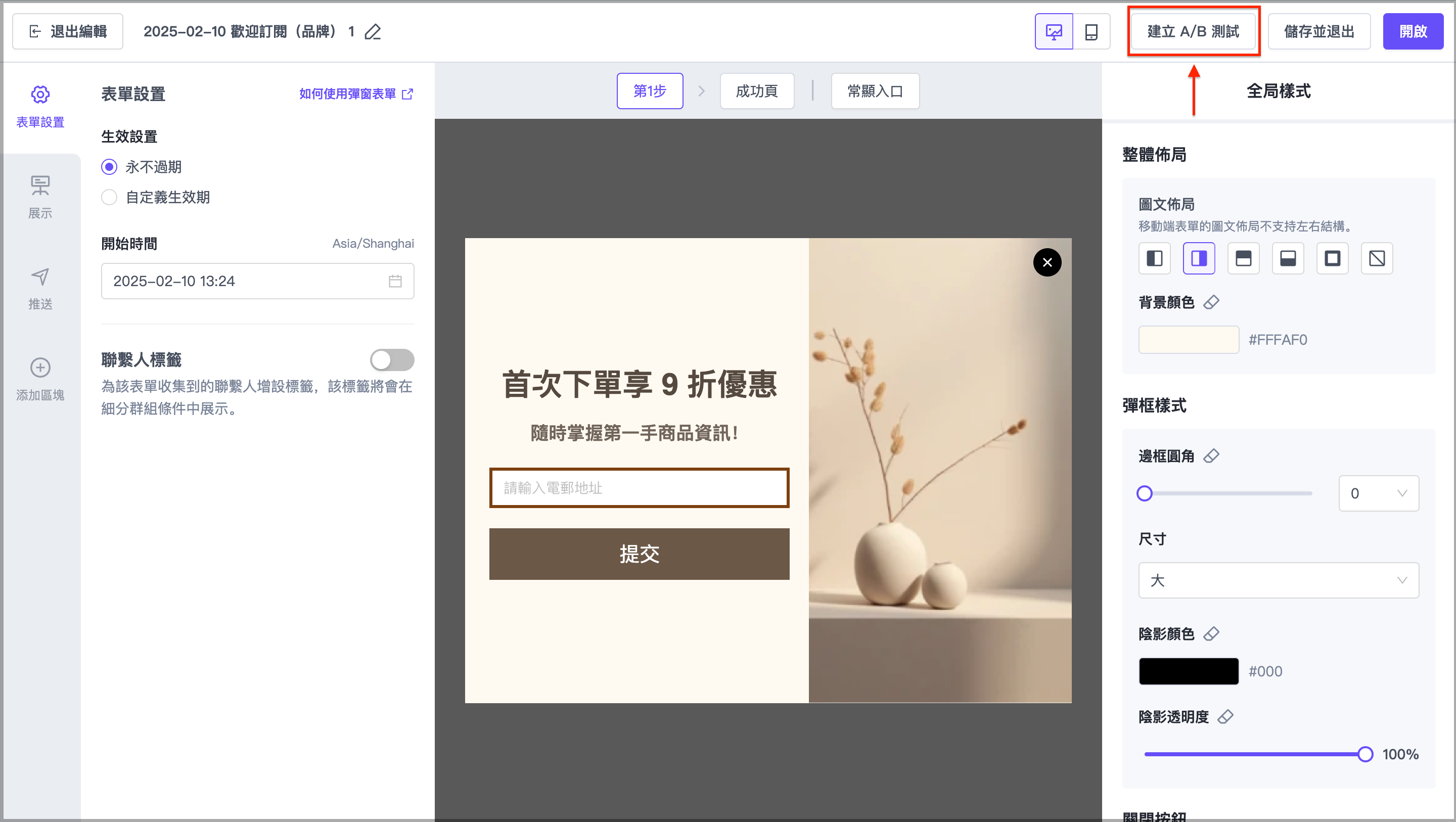Select the 永不過期 radio option
Viewport: 1456px width, 822px height.
(x=109, y=167)
